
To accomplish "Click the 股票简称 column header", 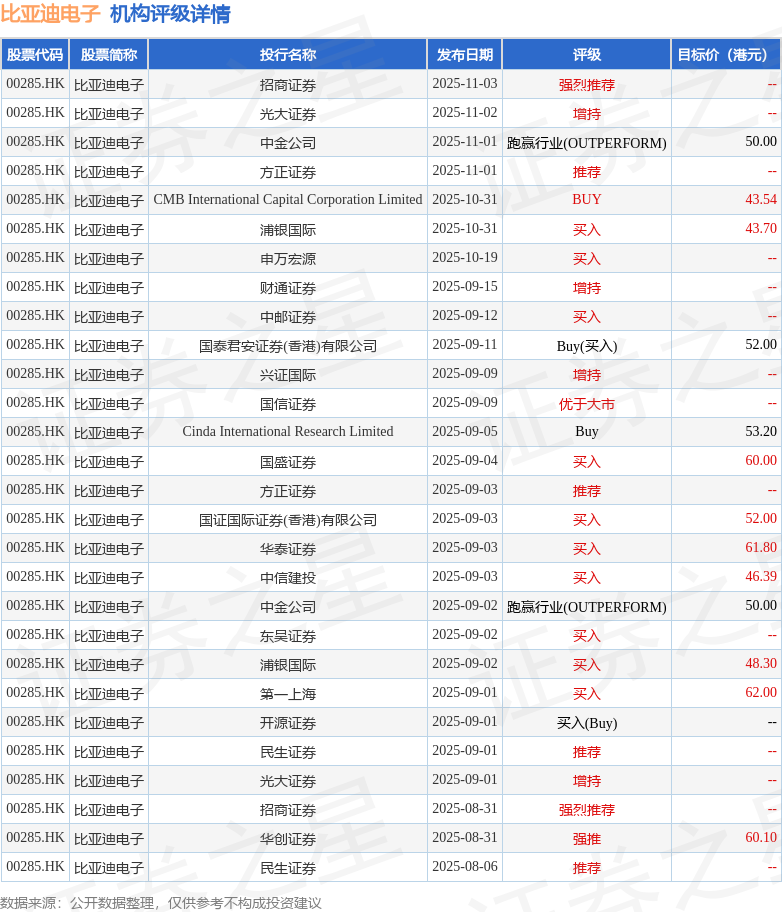I will [x=109, y=55].
